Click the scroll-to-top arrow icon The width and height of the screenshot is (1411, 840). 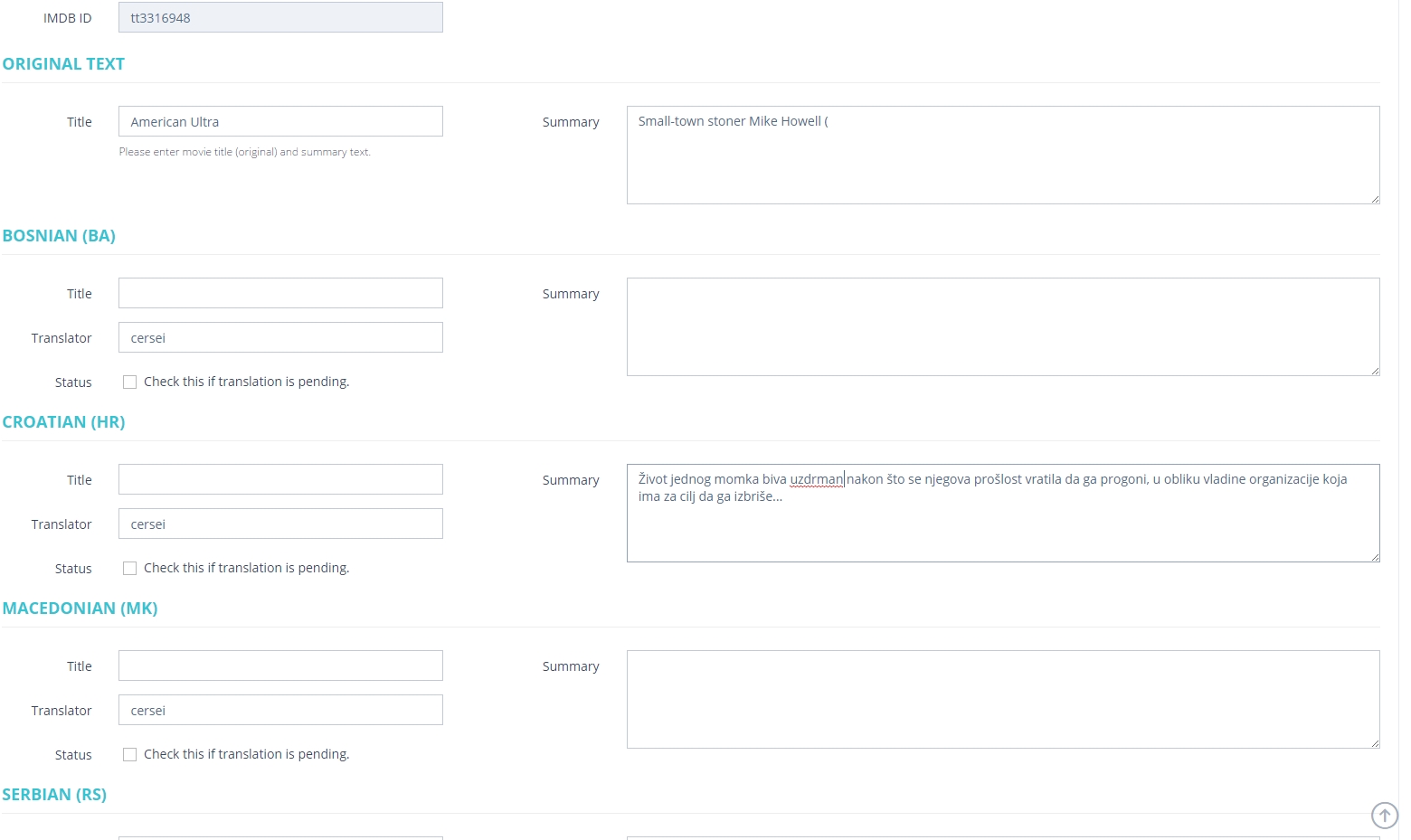1384,815
